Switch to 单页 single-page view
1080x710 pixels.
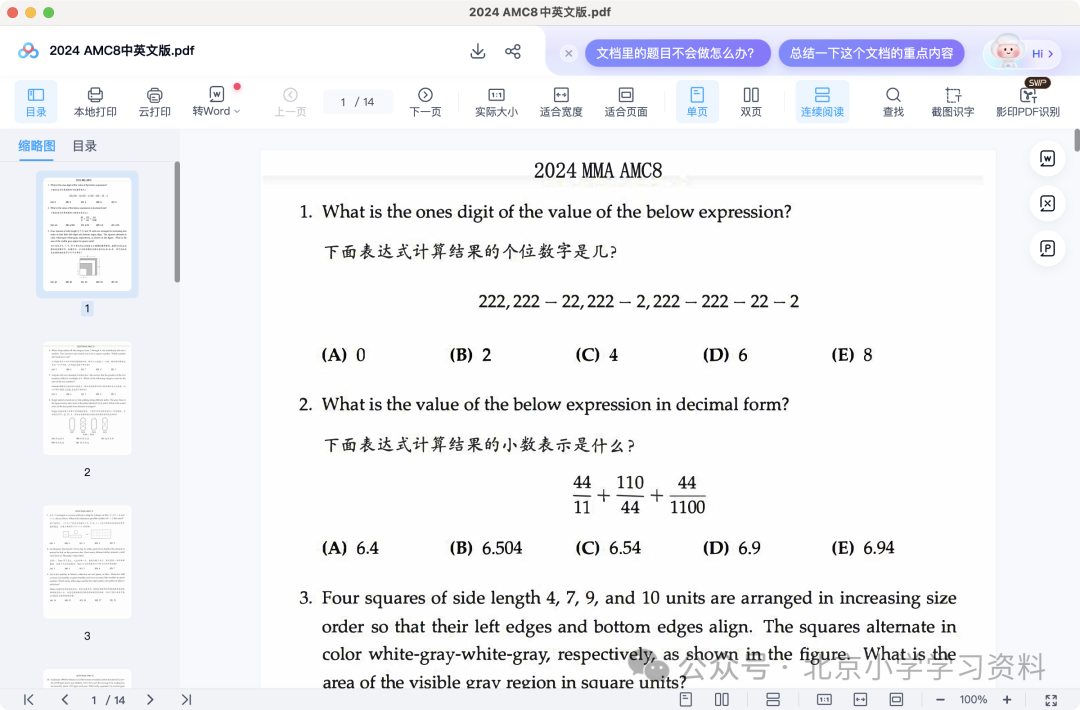click(697, 102)
